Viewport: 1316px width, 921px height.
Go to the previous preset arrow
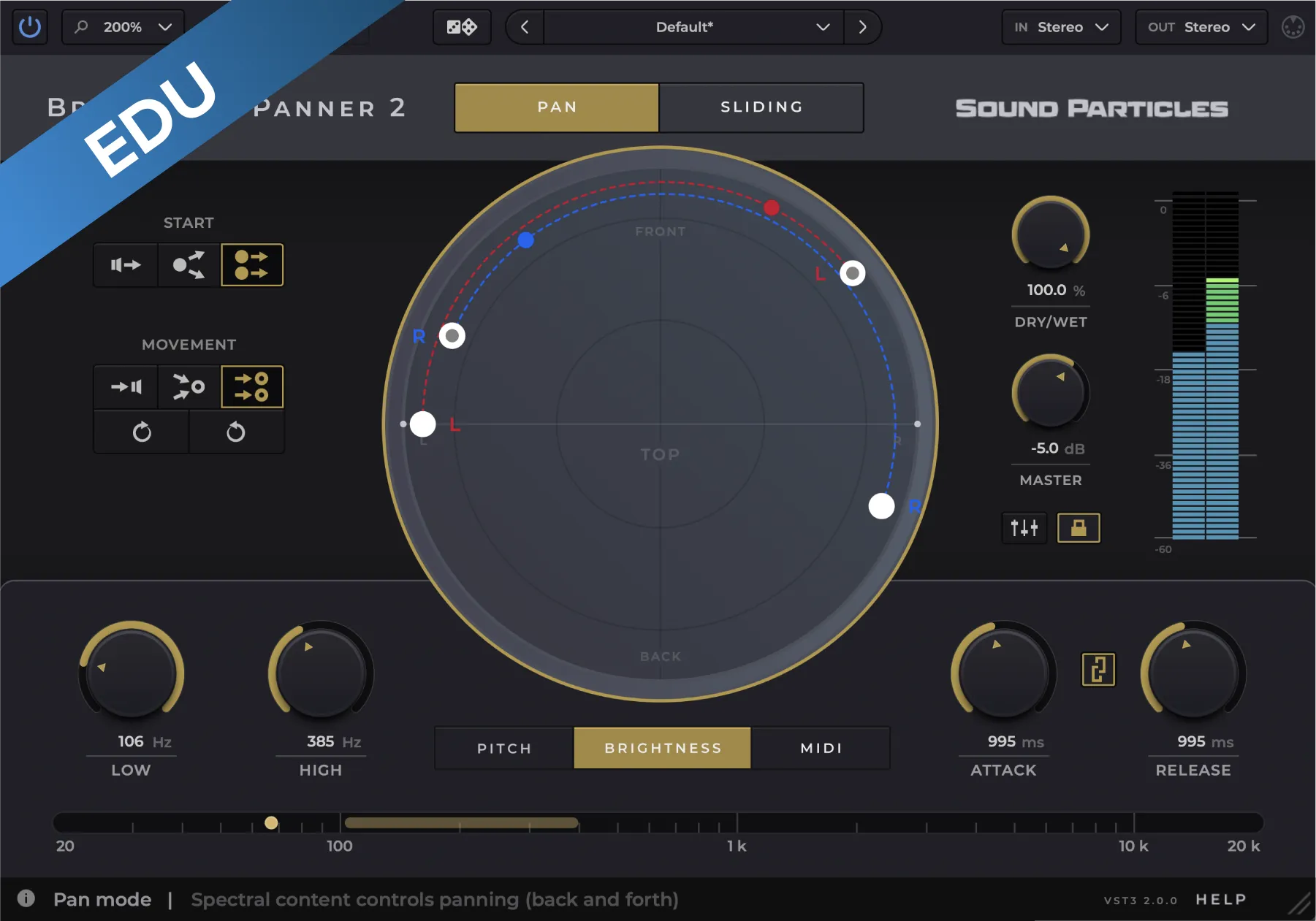click(x=525, y=27)
